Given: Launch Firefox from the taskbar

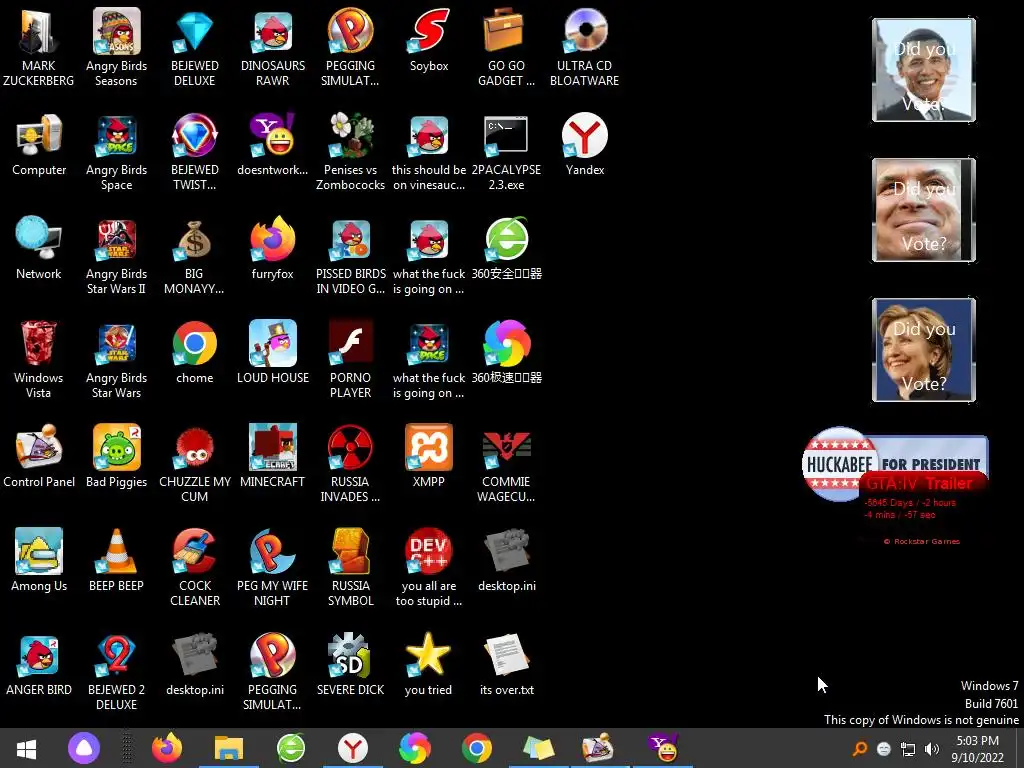Looking at the screenshot, I should point(167,748).
